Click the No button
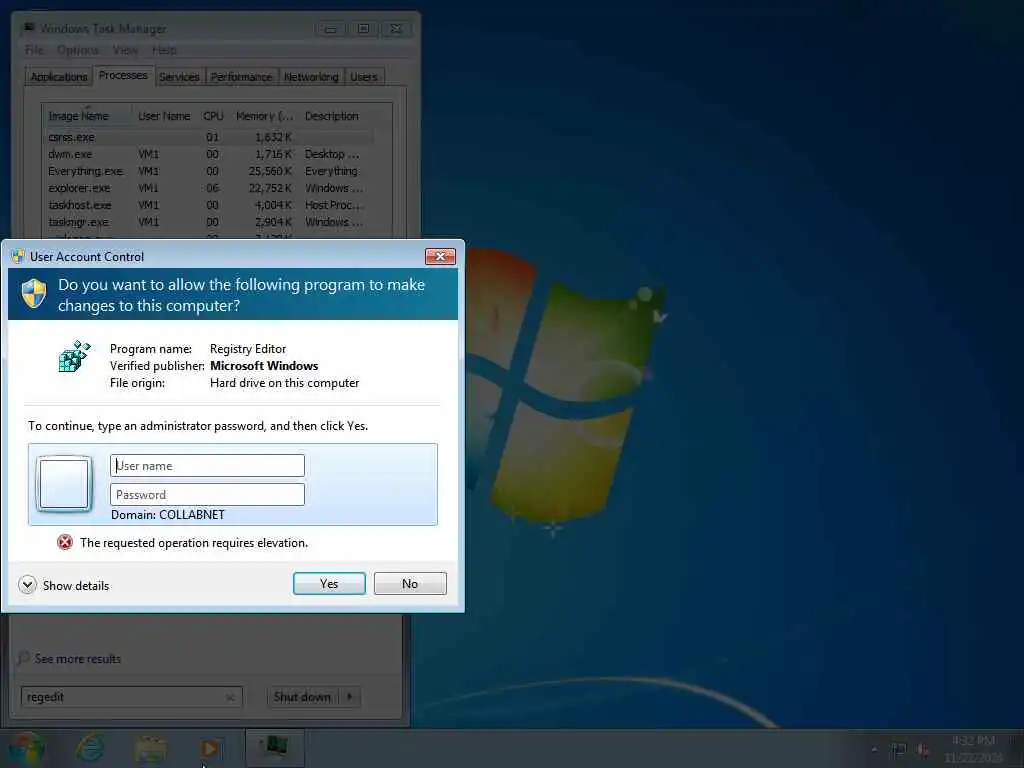Viewport: 1024px width, 768px height. click(410, 583)
